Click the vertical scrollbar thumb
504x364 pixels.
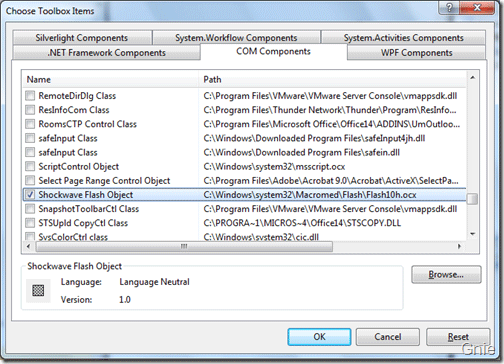coord(472,199)
